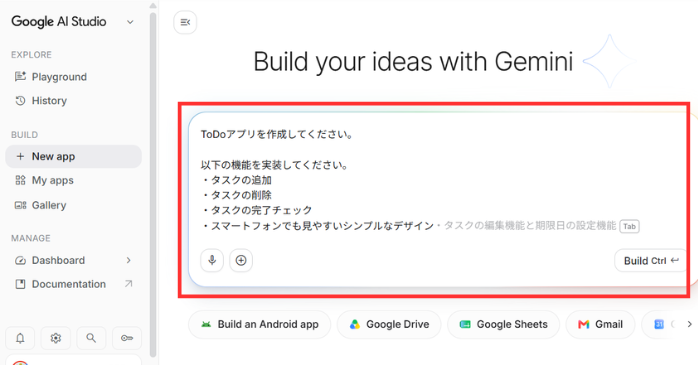
Task: Click the My apps grid icon
Action: coord(20,180)
